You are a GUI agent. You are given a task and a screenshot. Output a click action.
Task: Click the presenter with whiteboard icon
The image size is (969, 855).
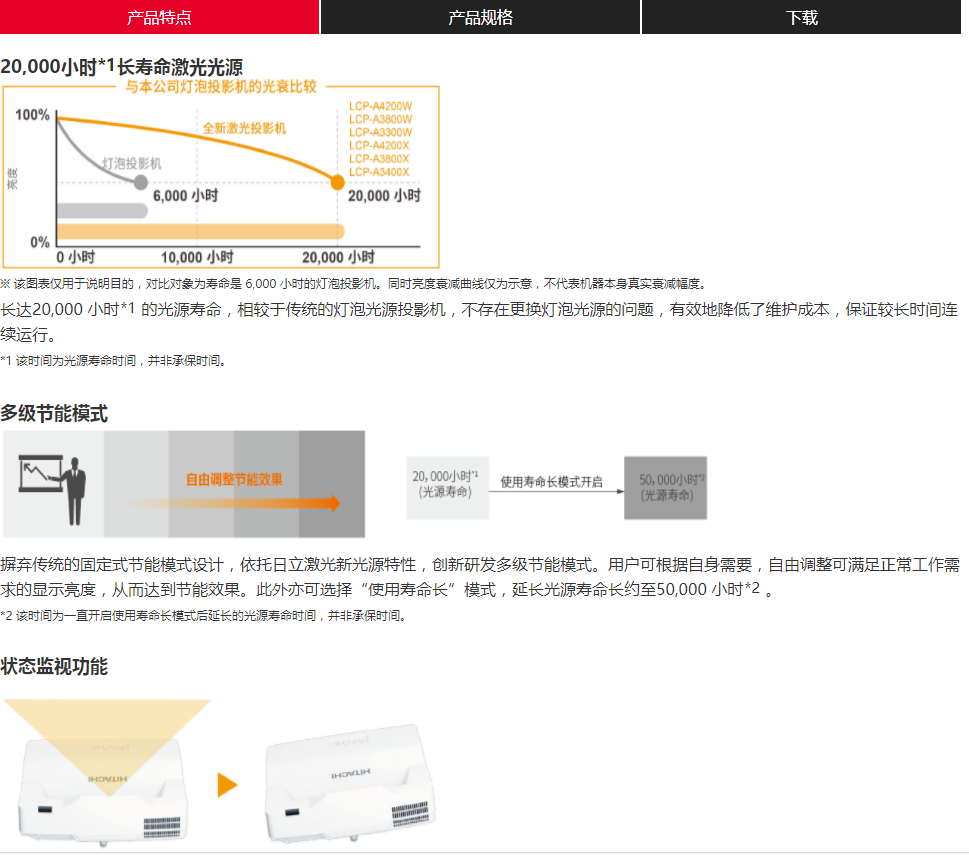coord(53,490)
